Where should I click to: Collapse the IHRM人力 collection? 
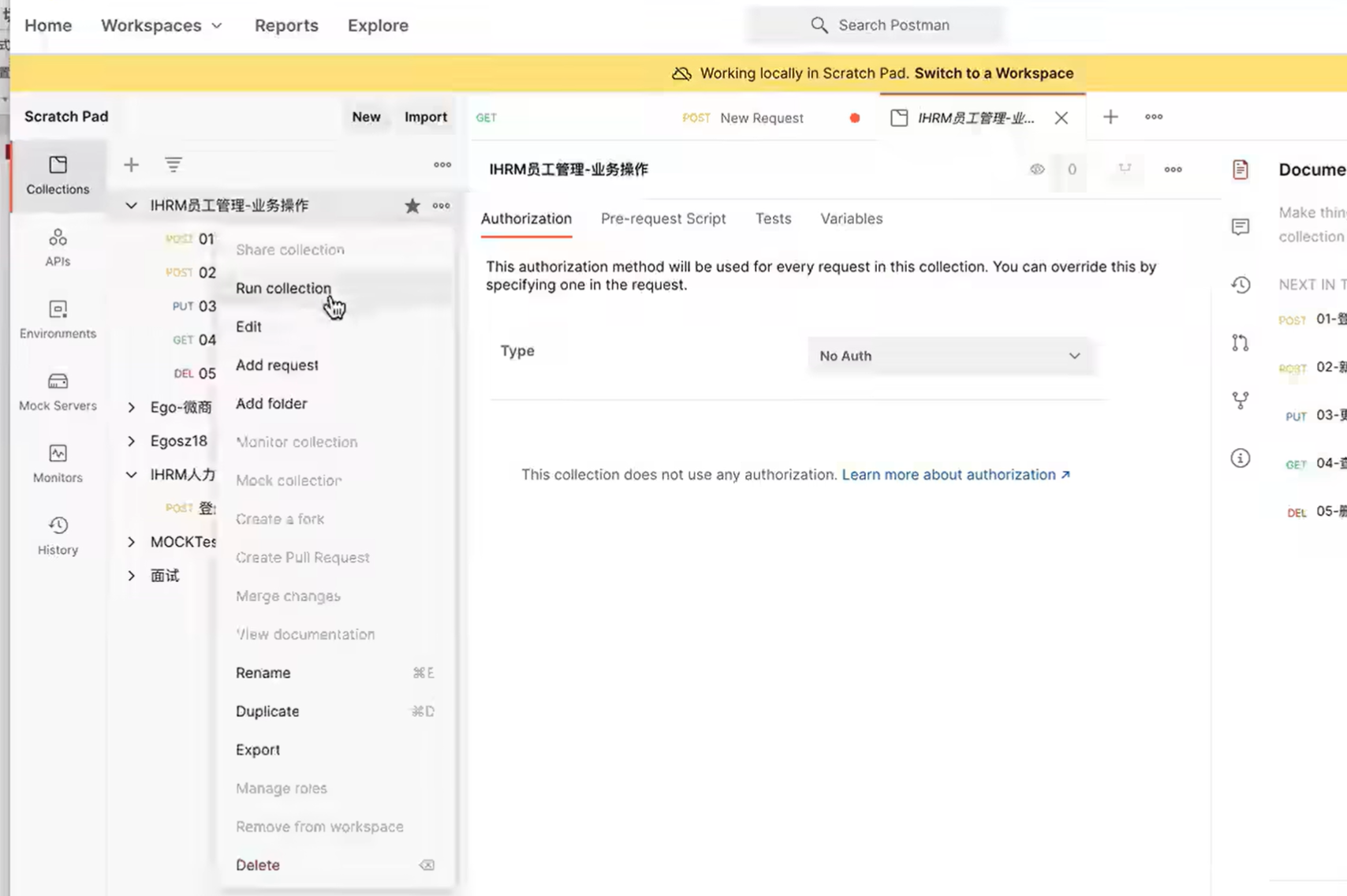[x=131, y=475]
